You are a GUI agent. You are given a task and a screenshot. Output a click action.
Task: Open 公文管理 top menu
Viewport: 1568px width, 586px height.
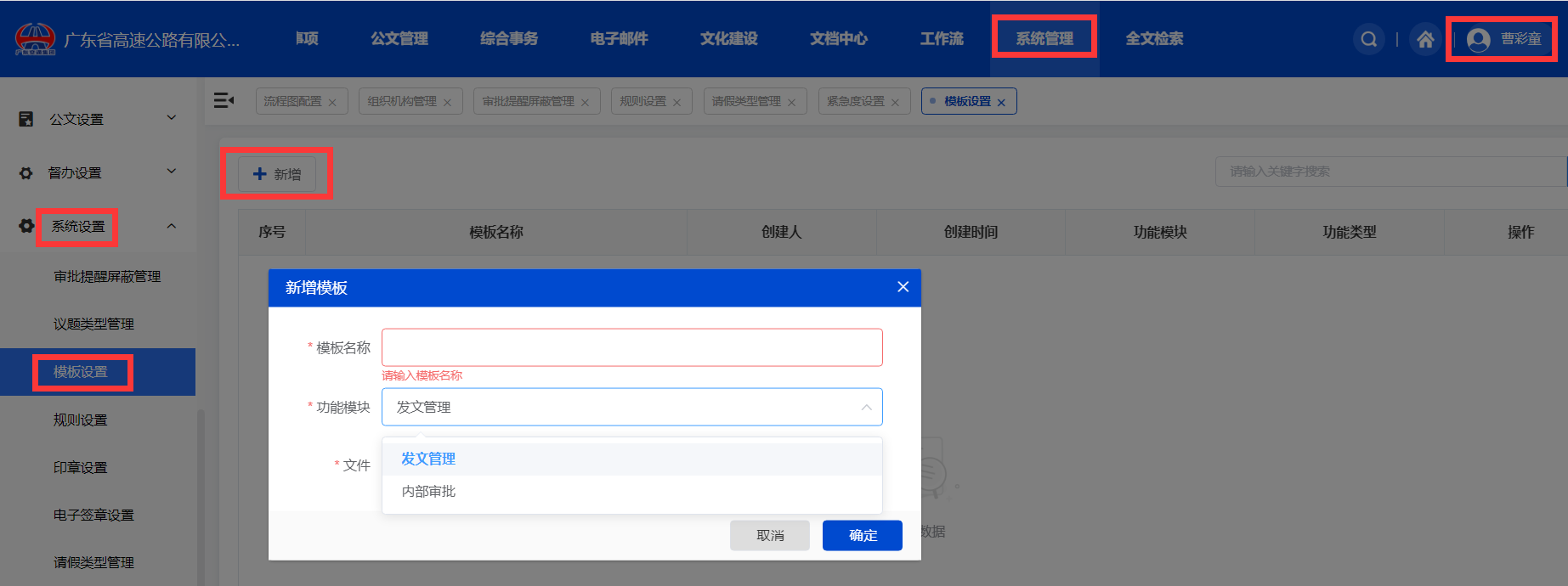(x=399, y=39)
